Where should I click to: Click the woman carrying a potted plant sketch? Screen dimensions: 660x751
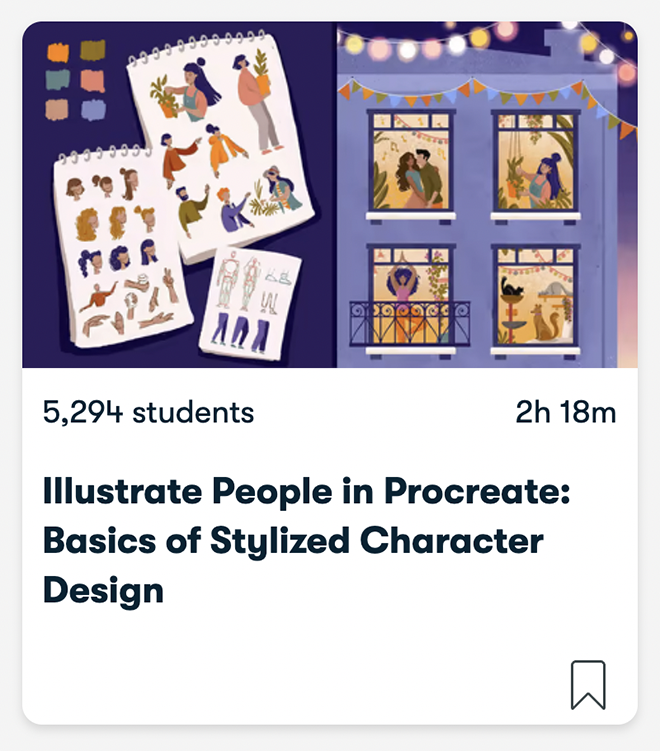[257, 95]
